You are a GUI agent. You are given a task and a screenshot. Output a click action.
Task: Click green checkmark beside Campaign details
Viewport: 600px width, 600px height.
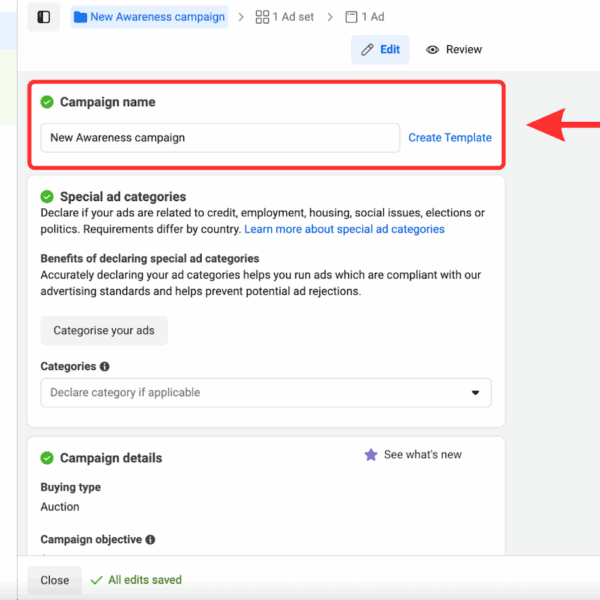tap(47, 458)
